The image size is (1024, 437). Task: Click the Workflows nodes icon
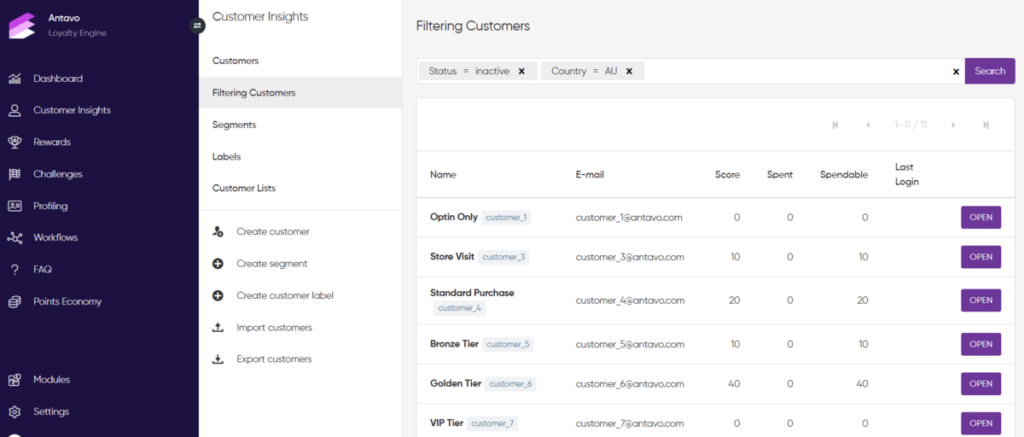tap(14, 238)
